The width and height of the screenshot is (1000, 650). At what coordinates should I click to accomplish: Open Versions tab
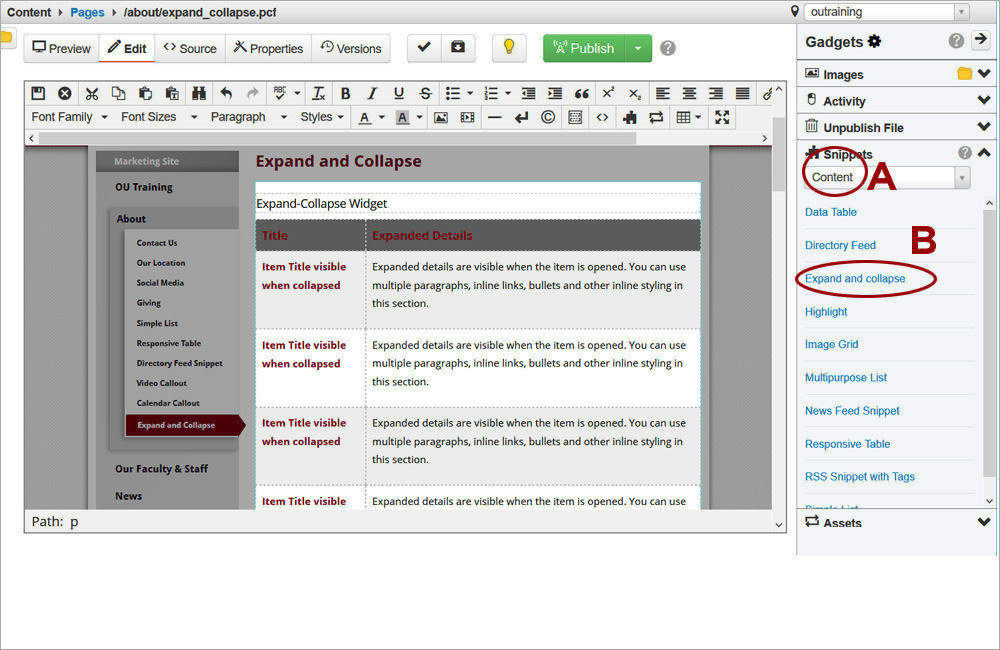coord(351,48)
